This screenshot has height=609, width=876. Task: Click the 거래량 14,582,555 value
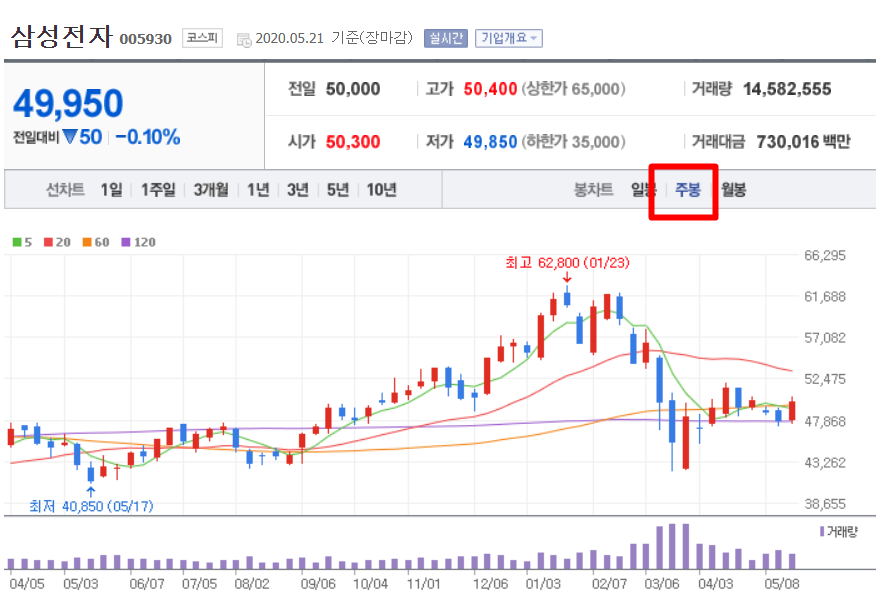(787, 89)
